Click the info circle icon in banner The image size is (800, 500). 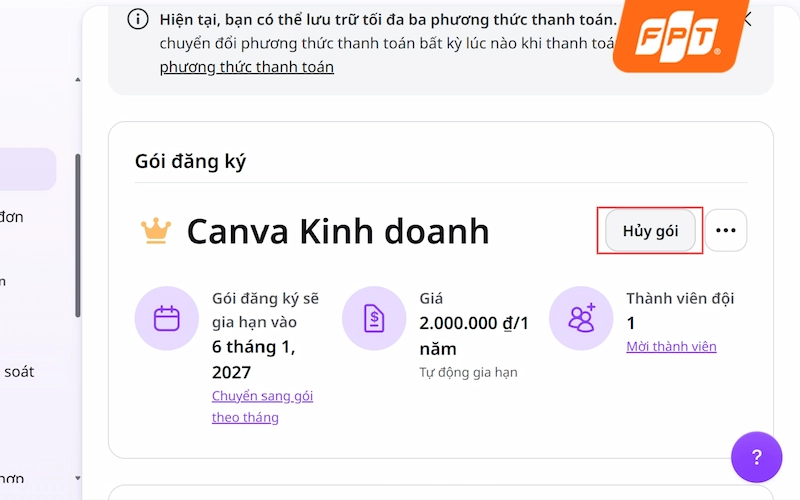click(138, 19)
